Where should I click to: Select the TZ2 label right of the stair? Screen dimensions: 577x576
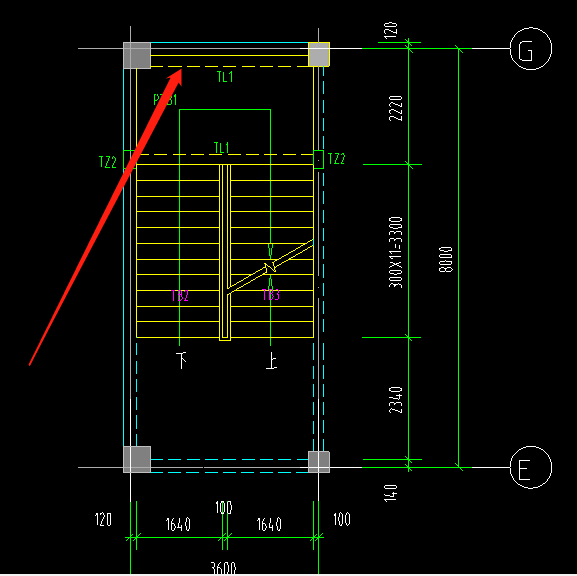tap(336, 159)
